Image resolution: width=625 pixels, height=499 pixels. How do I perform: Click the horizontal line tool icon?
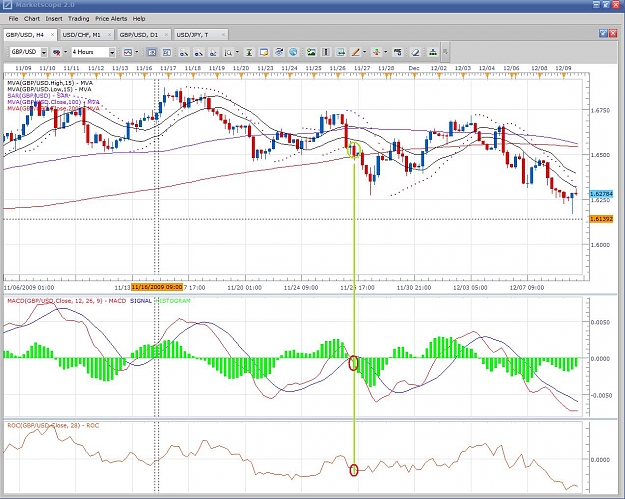tap(340, 52)
